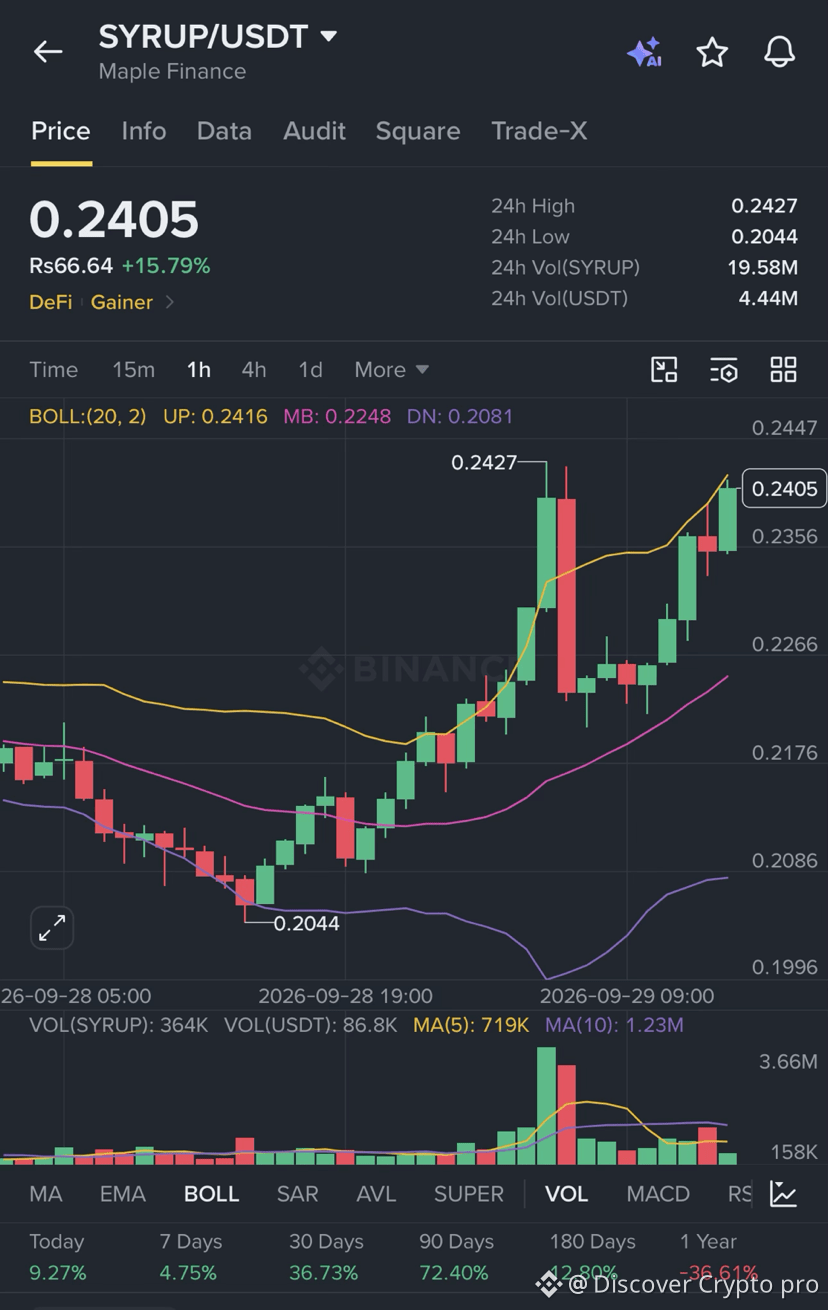Open chart settings icon

(724, 370)
